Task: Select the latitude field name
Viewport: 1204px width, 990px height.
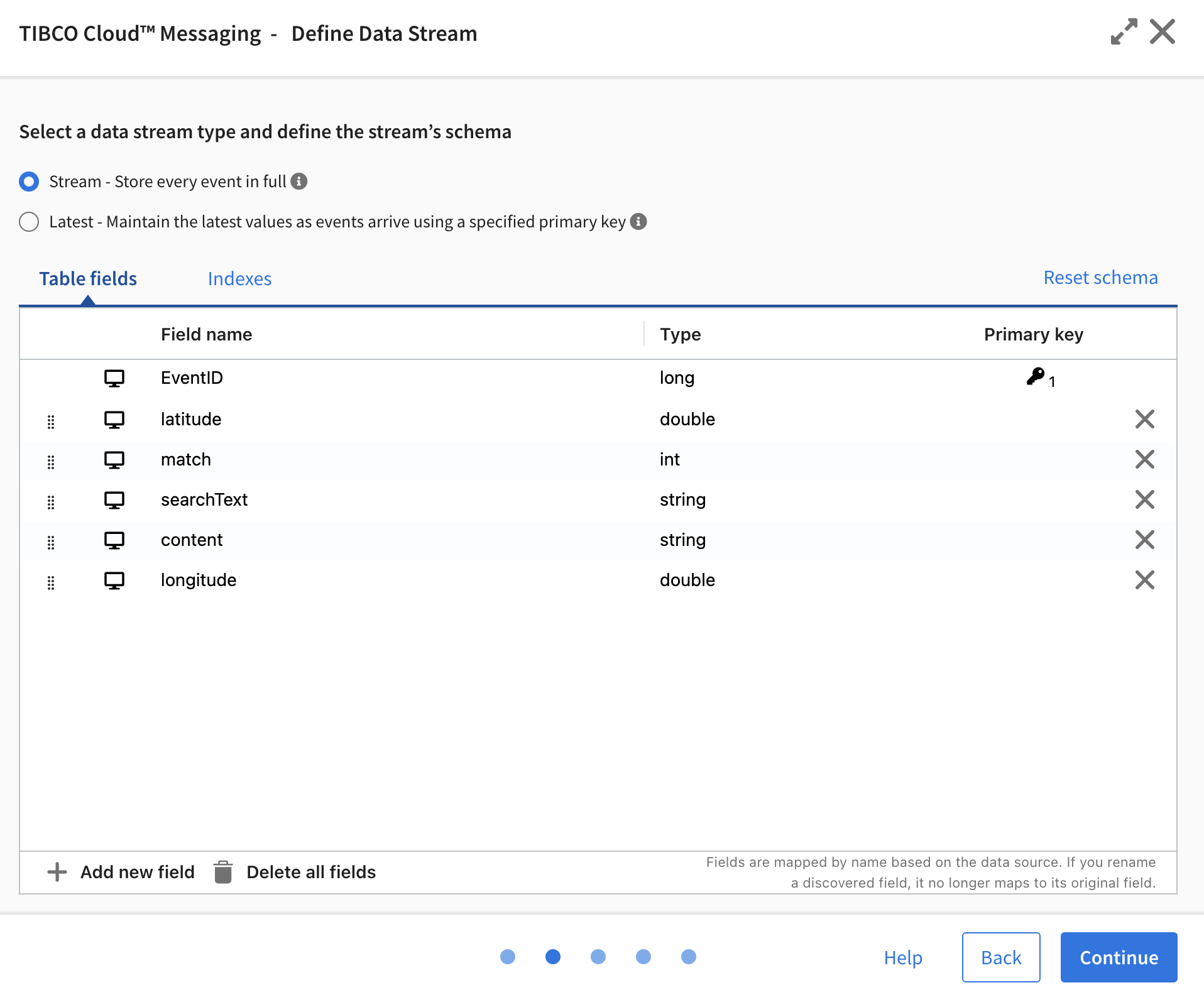Action: click(x=191, y=419)
